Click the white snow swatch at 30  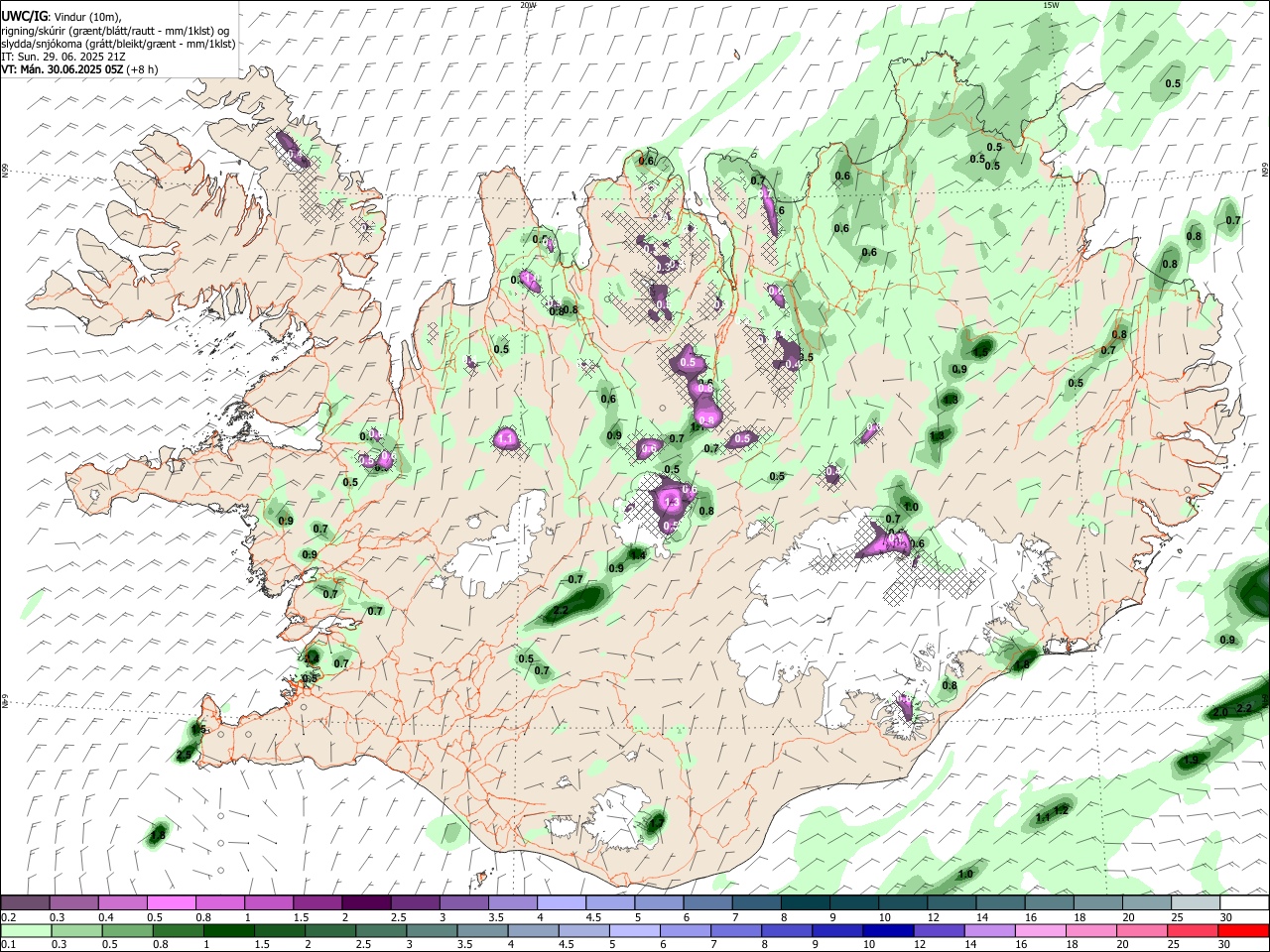pyautogui.click(x=1245, y=903)
